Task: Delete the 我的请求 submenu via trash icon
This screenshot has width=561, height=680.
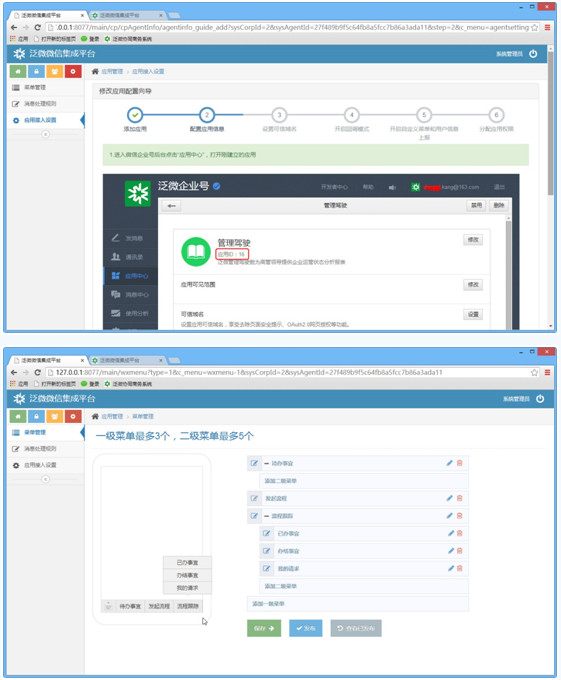Action: [x=460, y=569]
